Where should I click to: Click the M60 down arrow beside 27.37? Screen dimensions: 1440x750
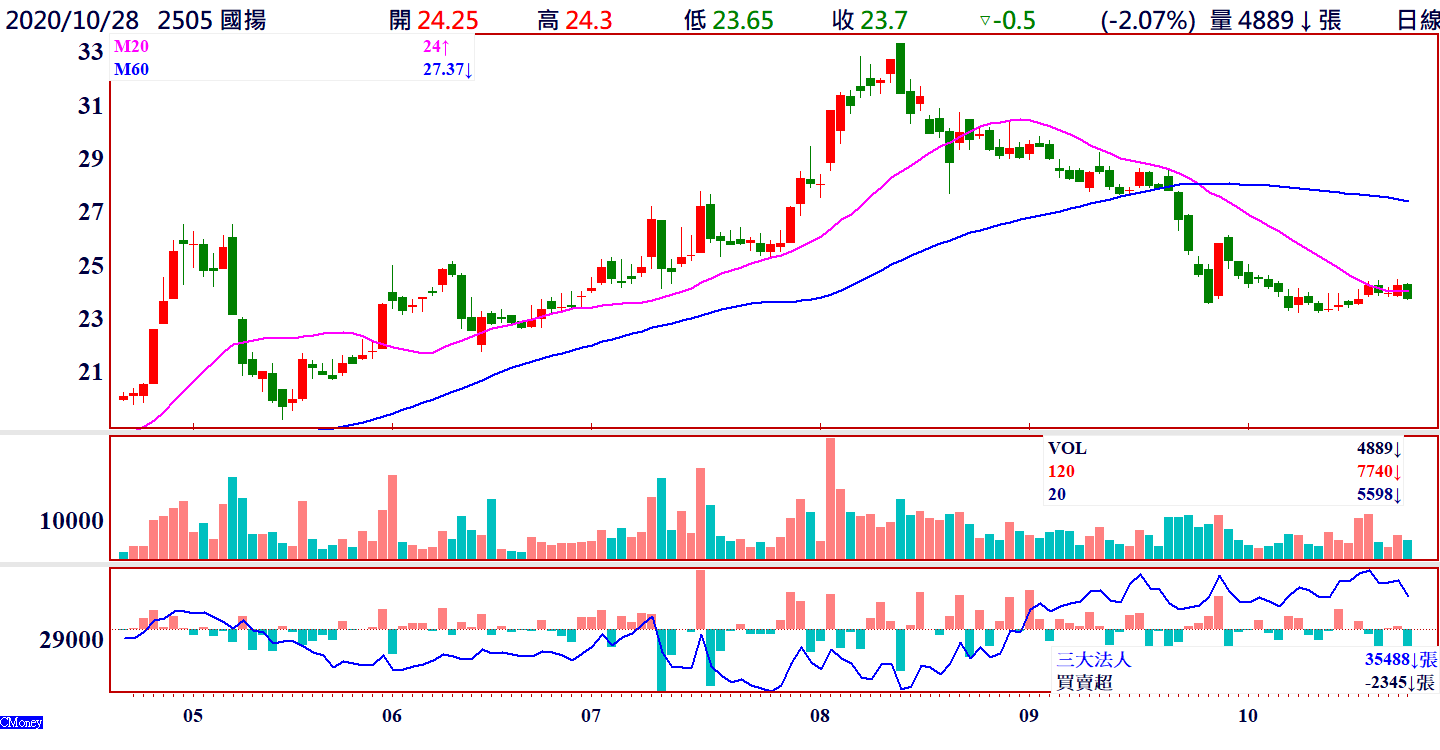(x=468, y=69)
